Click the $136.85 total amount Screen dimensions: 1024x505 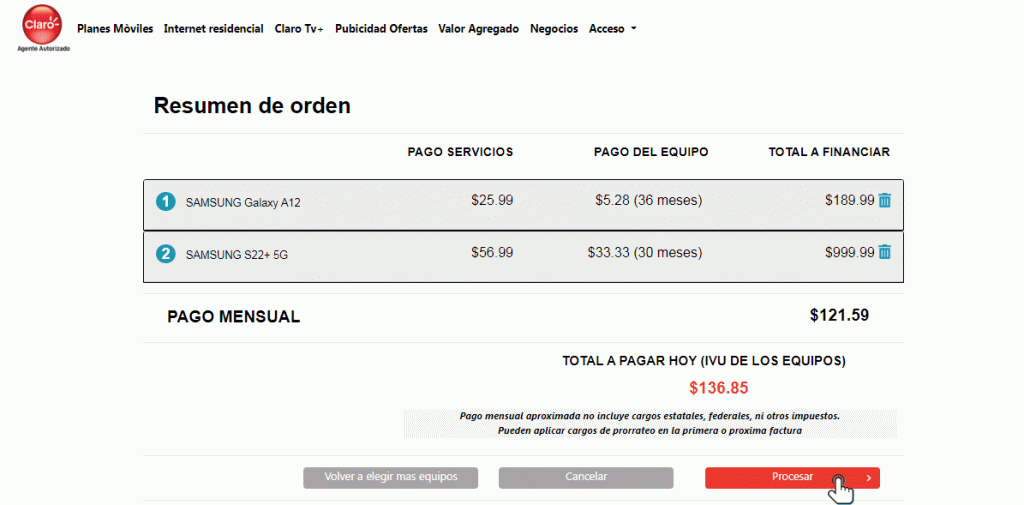tap(718, 388)
